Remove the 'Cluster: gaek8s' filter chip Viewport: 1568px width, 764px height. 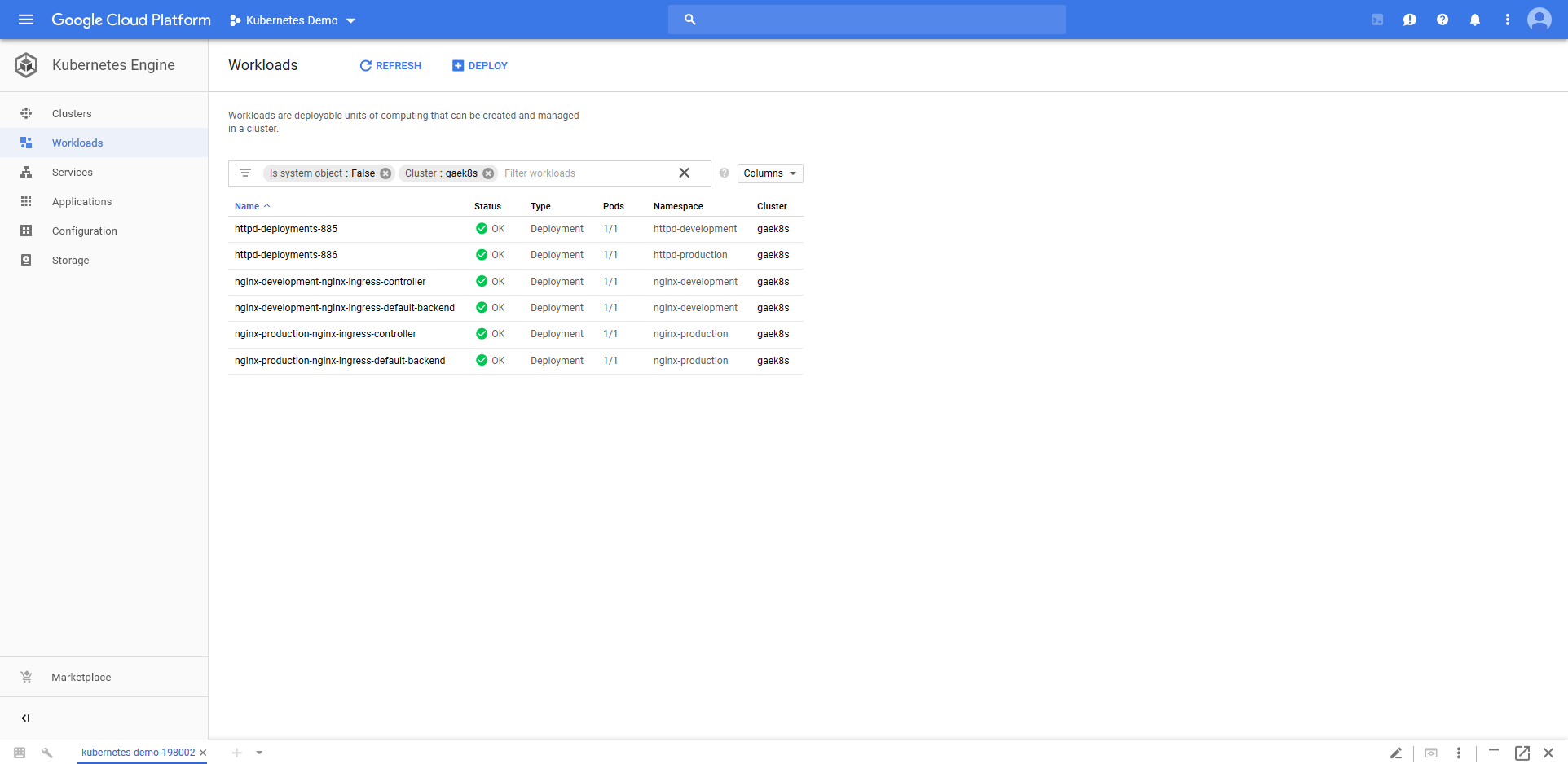point(488,173)
